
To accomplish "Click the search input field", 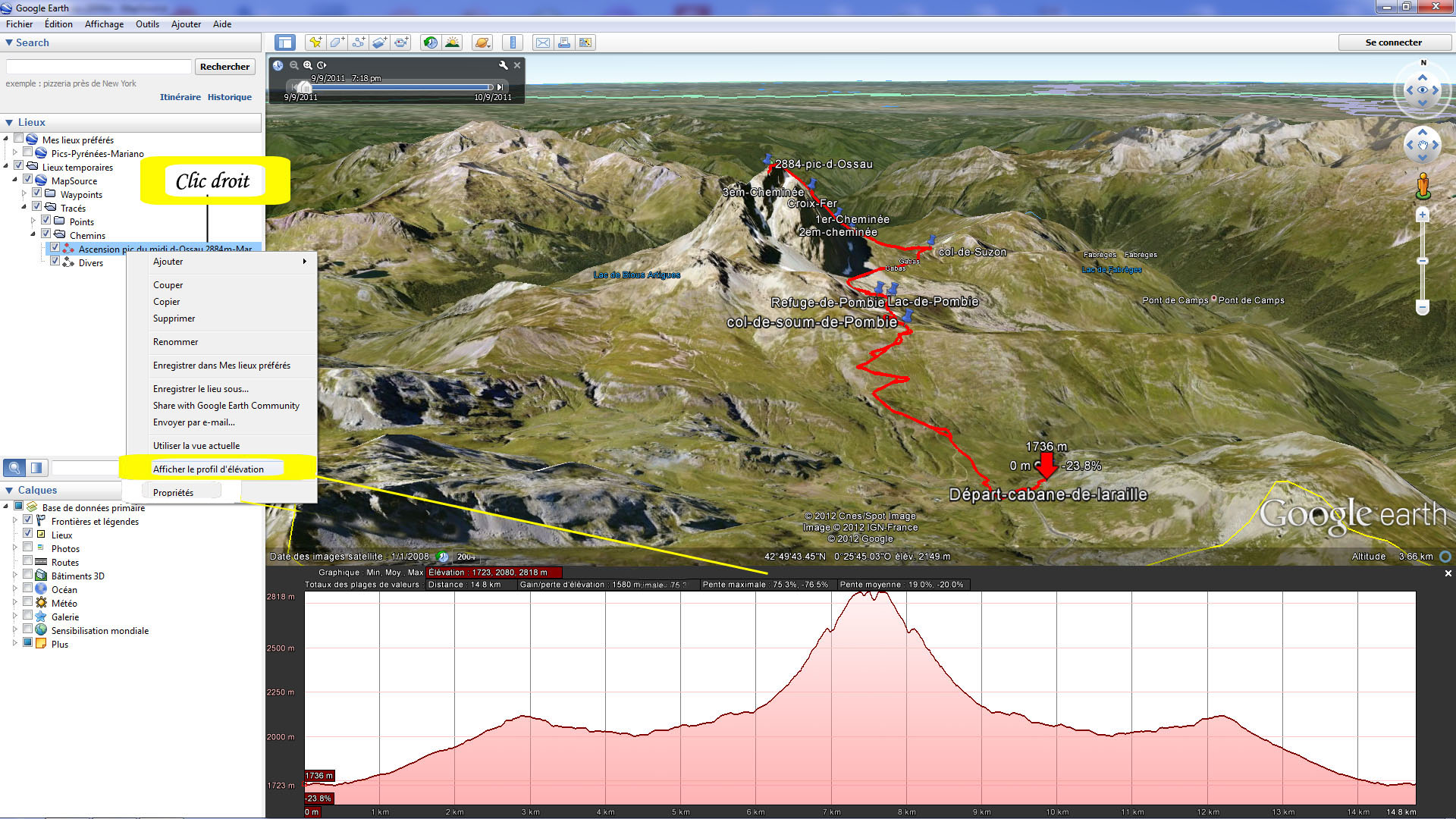I will (99, 67).
